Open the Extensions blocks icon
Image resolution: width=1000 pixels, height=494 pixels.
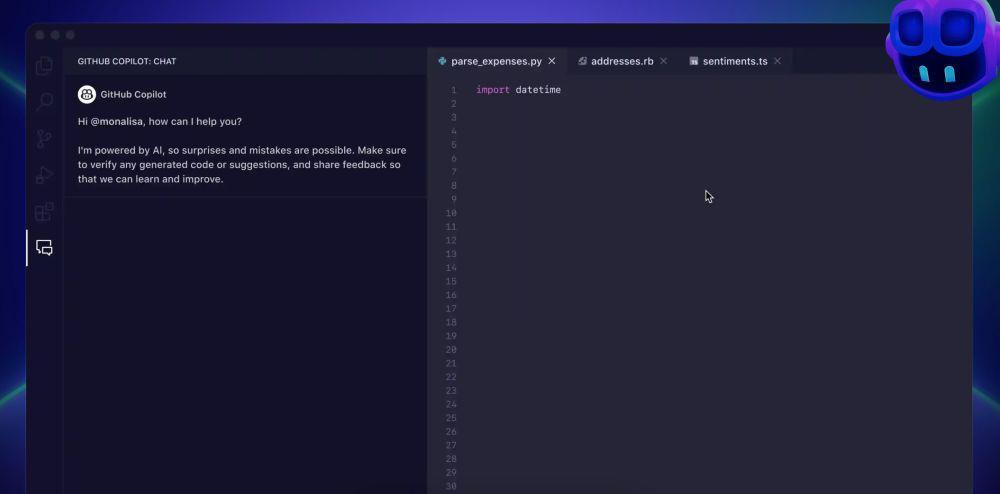point(44,212)
